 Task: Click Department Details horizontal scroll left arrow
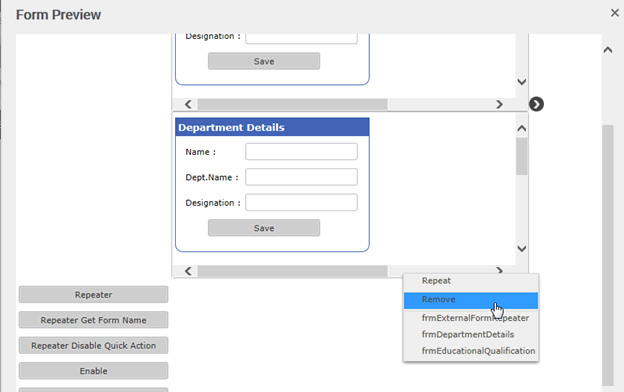[x=188, y=271]
